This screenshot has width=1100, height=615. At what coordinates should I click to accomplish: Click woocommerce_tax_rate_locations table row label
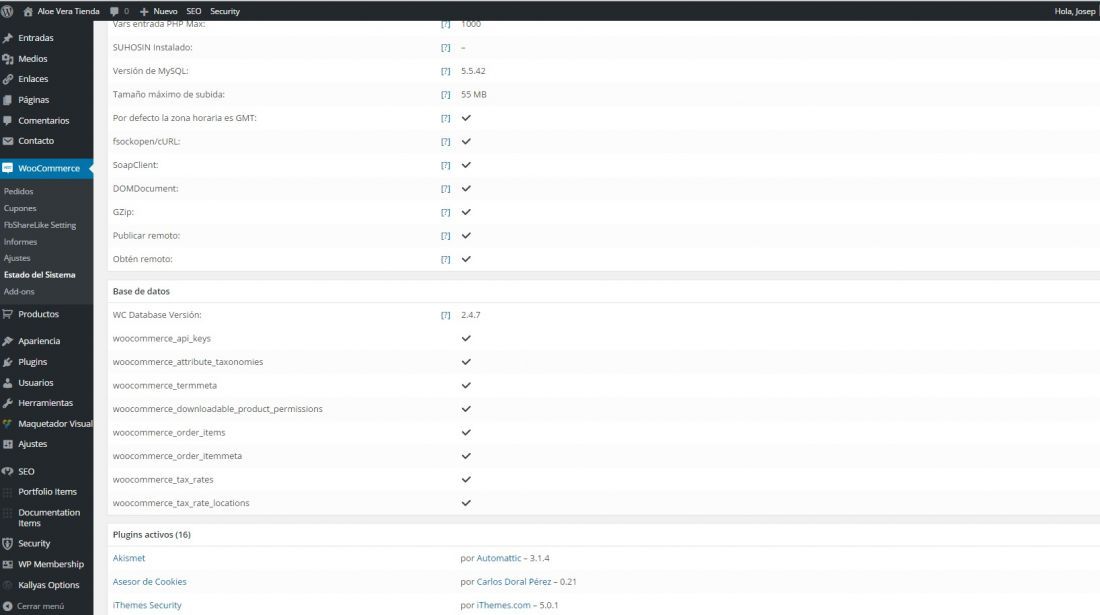(x=181, y=503)
